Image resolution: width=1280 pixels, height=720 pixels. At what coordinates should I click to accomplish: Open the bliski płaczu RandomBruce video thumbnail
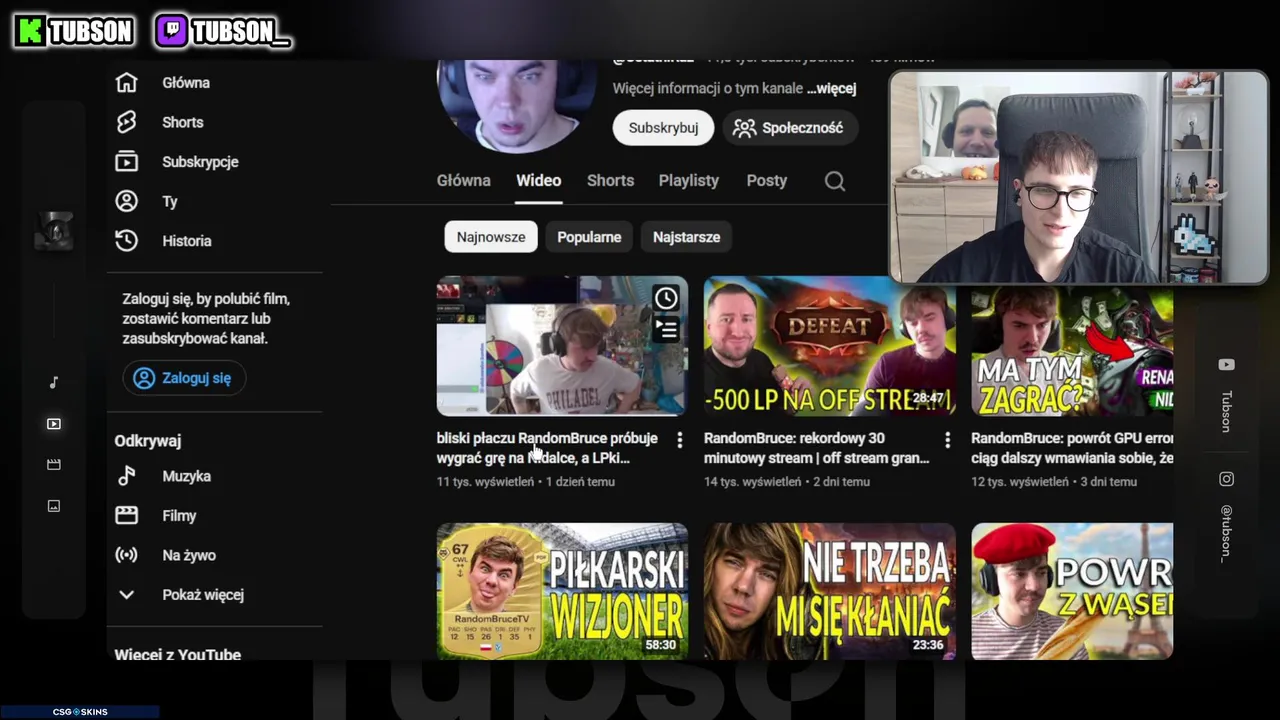tap(562, 346)
